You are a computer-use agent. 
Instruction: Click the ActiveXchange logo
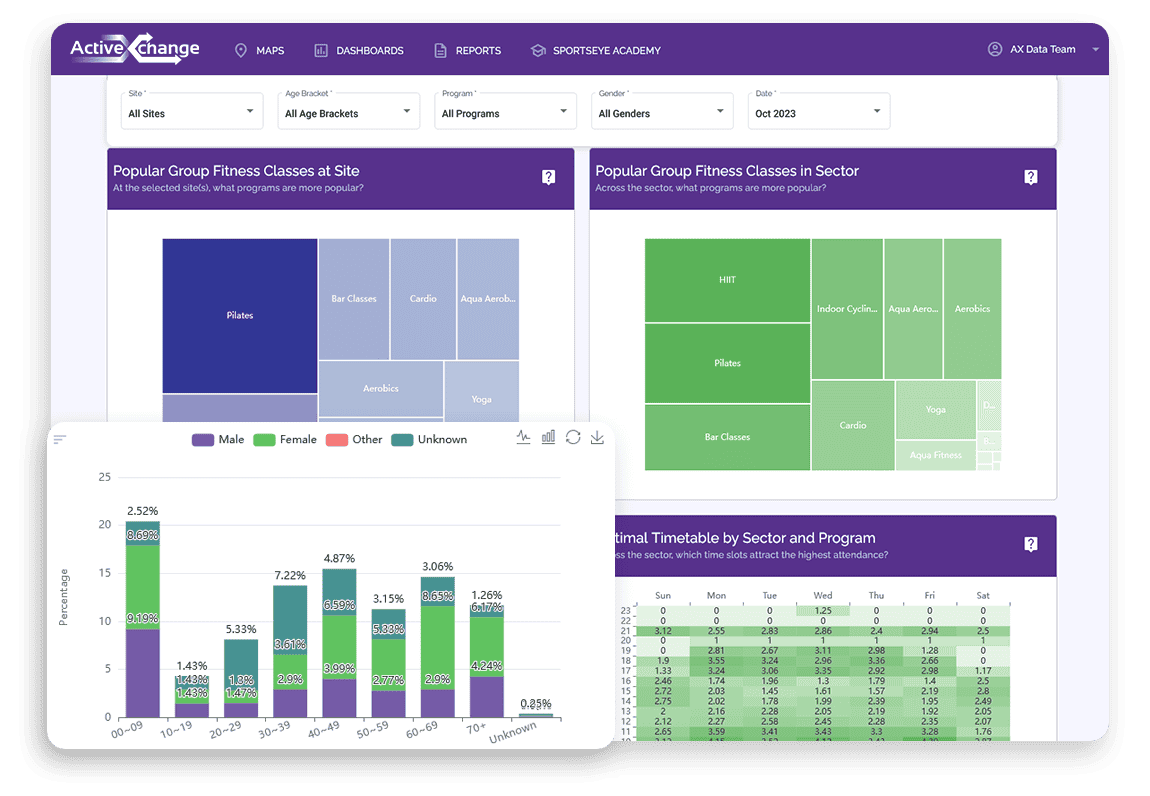[x=135, y=48]
